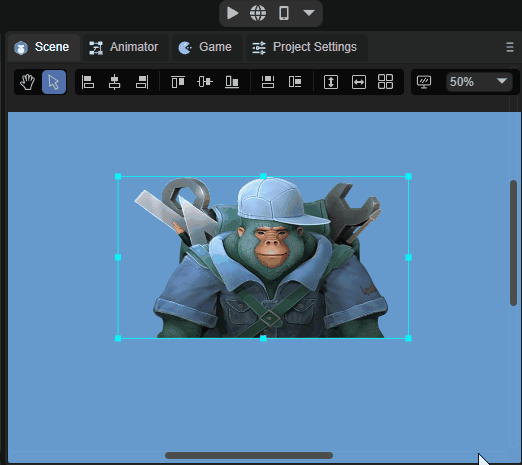Open the 50% zoom dropdown
Image resolution: width=522 pixels, height=465 pixels.
tap(479, 82)
